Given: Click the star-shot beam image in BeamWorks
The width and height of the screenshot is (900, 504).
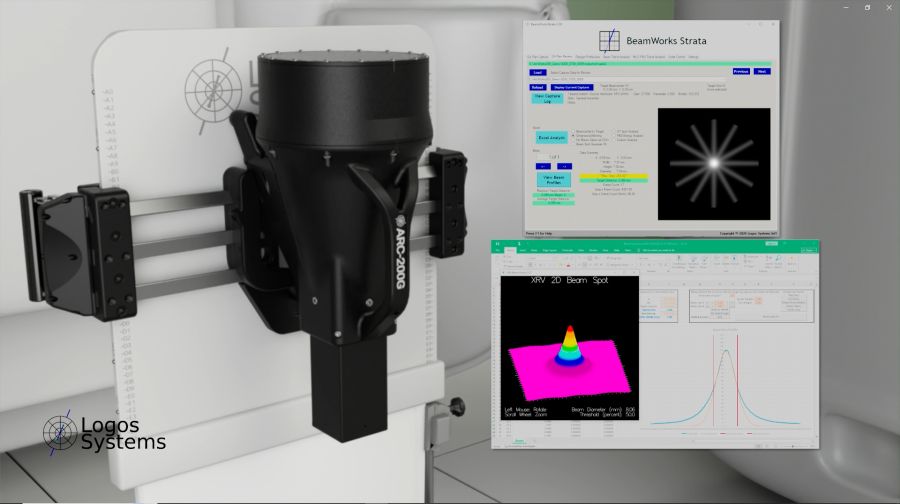Looking at the screenshot, I should [714, 164].
